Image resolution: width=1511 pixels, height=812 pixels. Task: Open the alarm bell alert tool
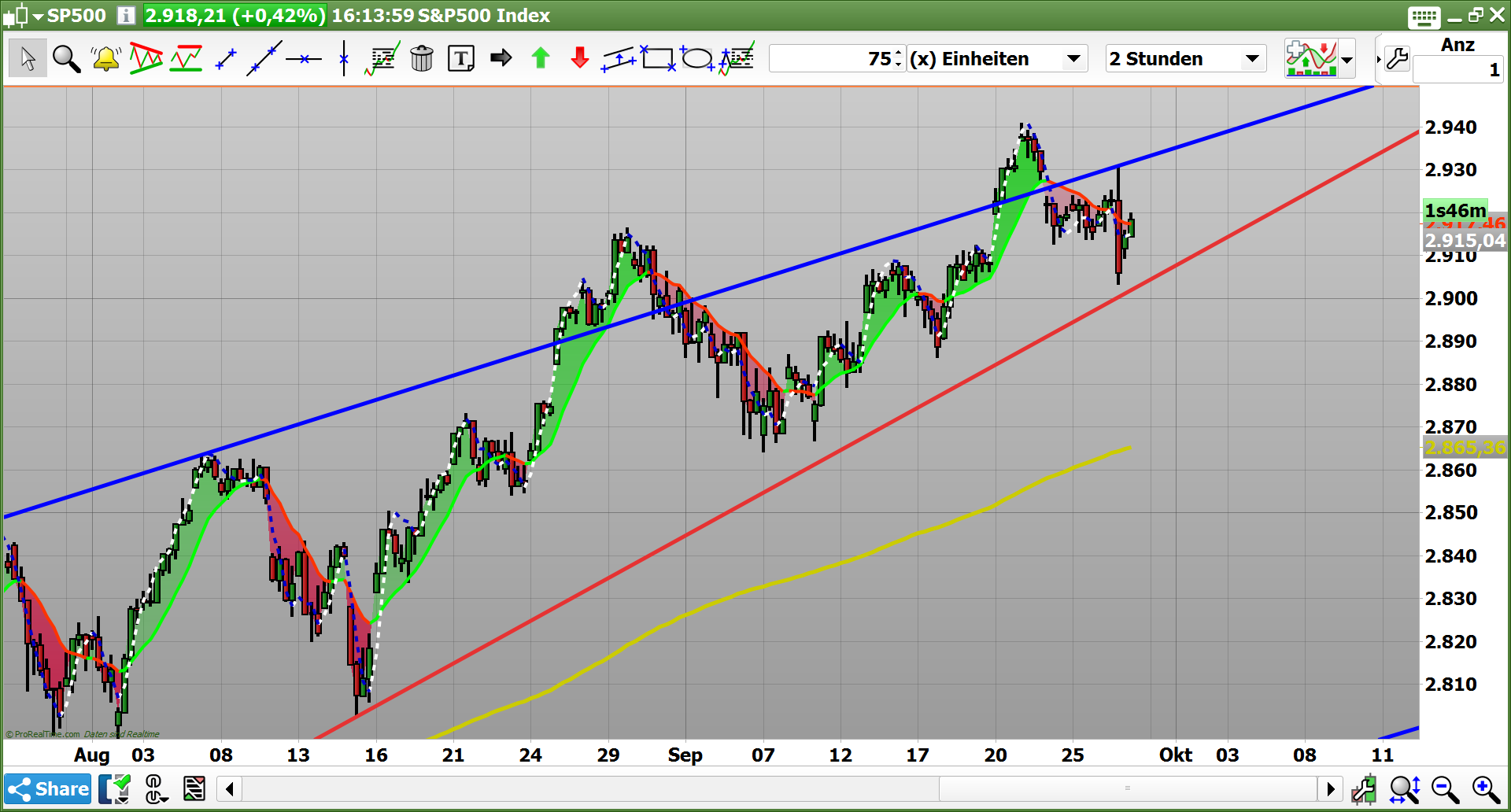(105, 58)
